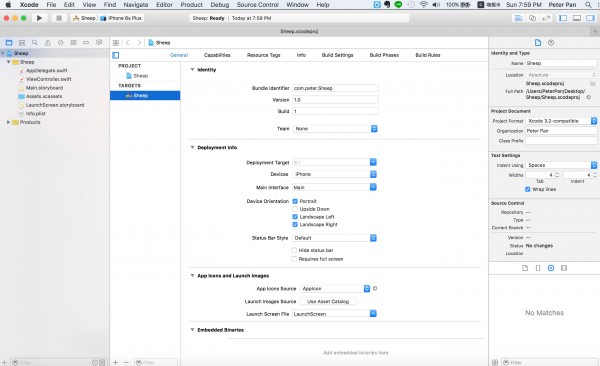Image resolution: width=600 pixels, height=366 pixels.
Task: Open the Devices dropdown
Action: pos(334,174)
